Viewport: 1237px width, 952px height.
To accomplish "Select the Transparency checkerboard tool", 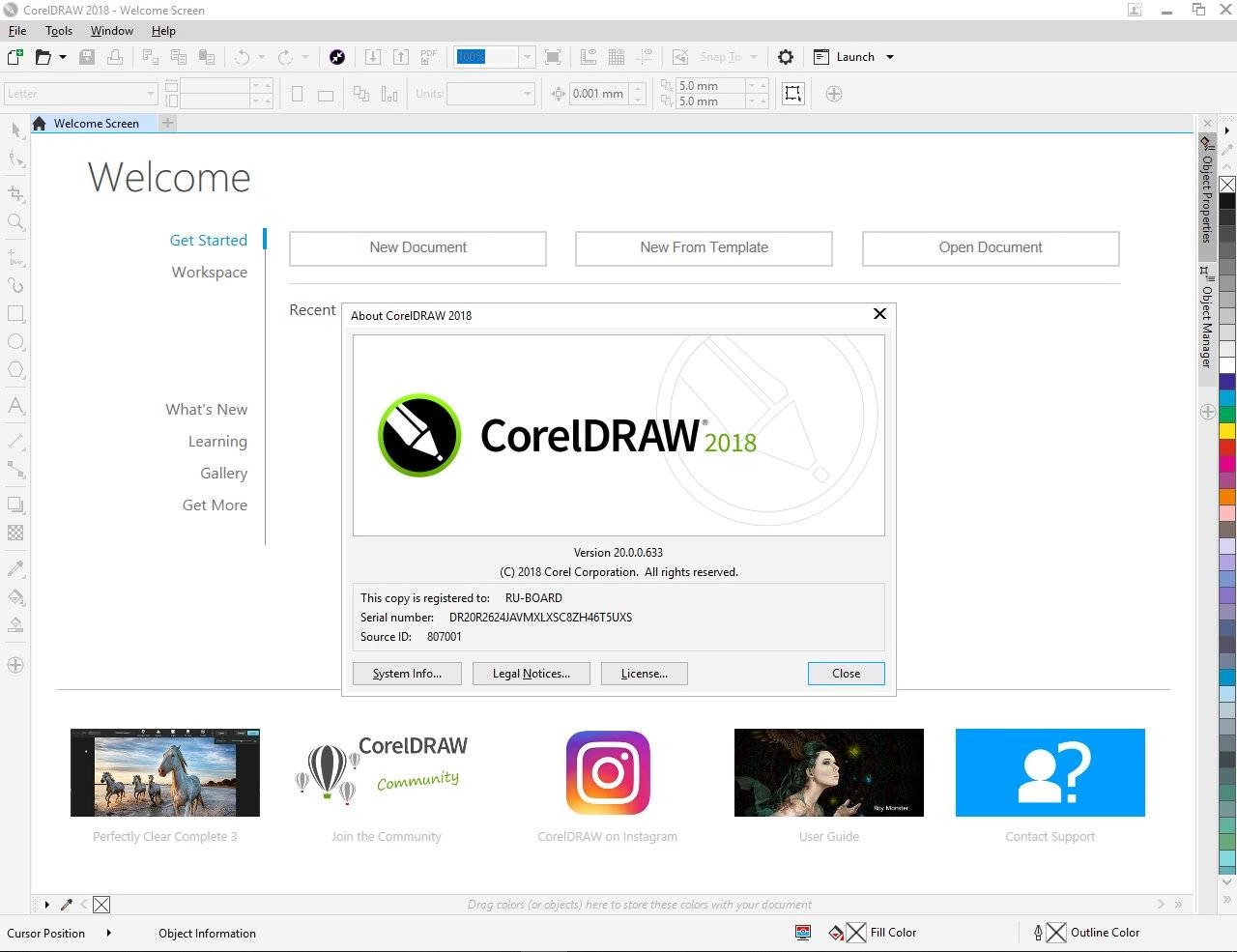I will tap(15, 533).
